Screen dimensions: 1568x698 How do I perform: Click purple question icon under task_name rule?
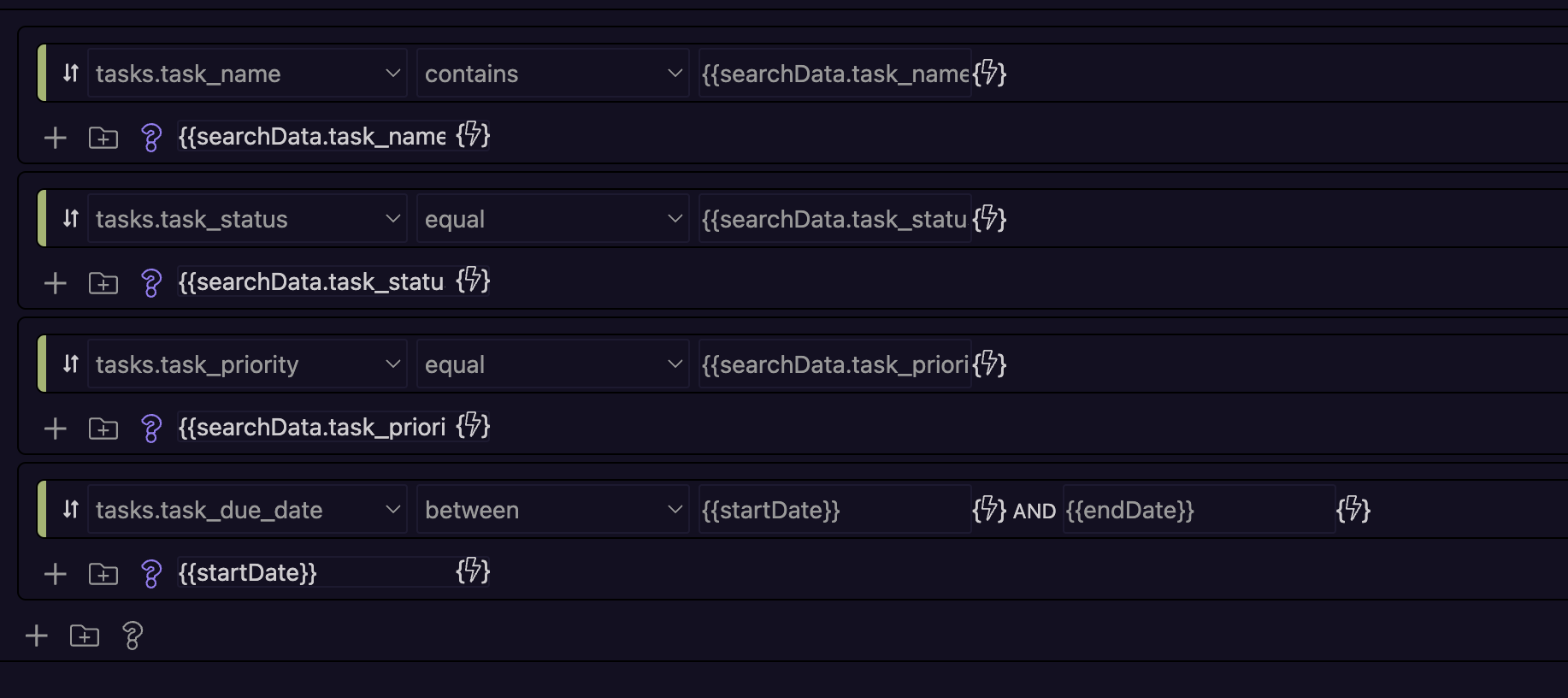[x=151, y=137]
